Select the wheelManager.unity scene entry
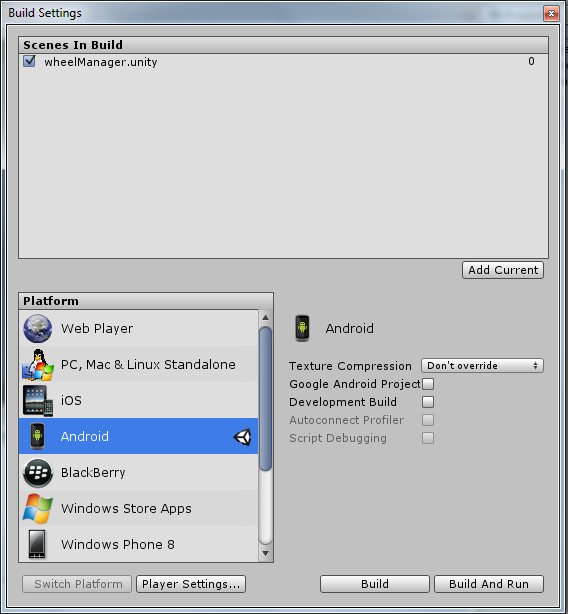Viewport: 568px width, 614px height. (283, 61)
